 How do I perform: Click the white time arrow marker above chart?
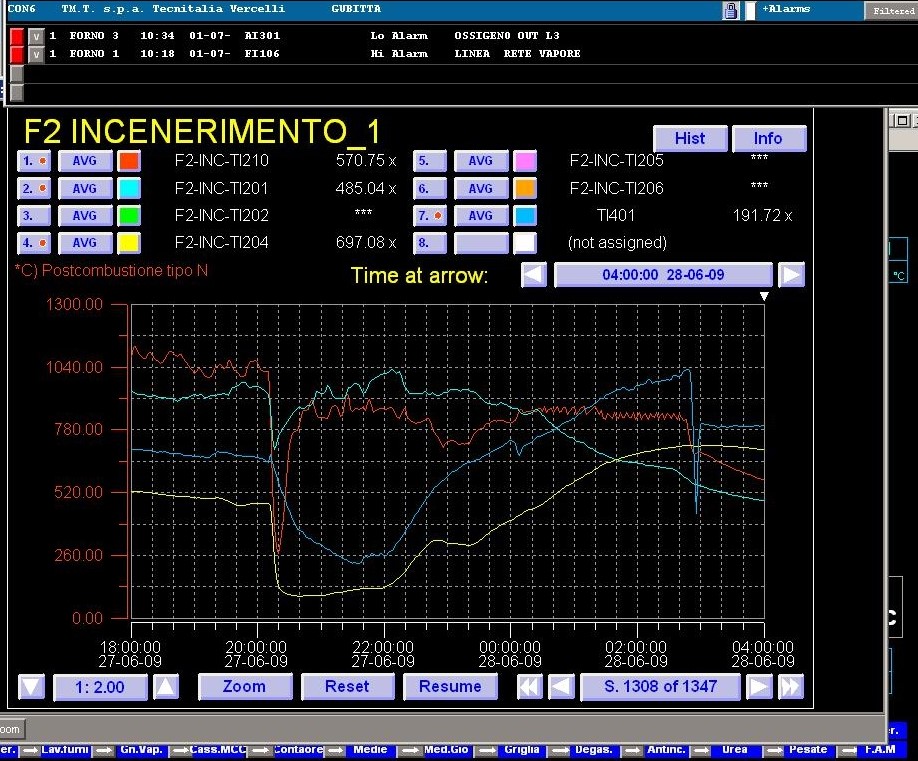pos(764,296)
